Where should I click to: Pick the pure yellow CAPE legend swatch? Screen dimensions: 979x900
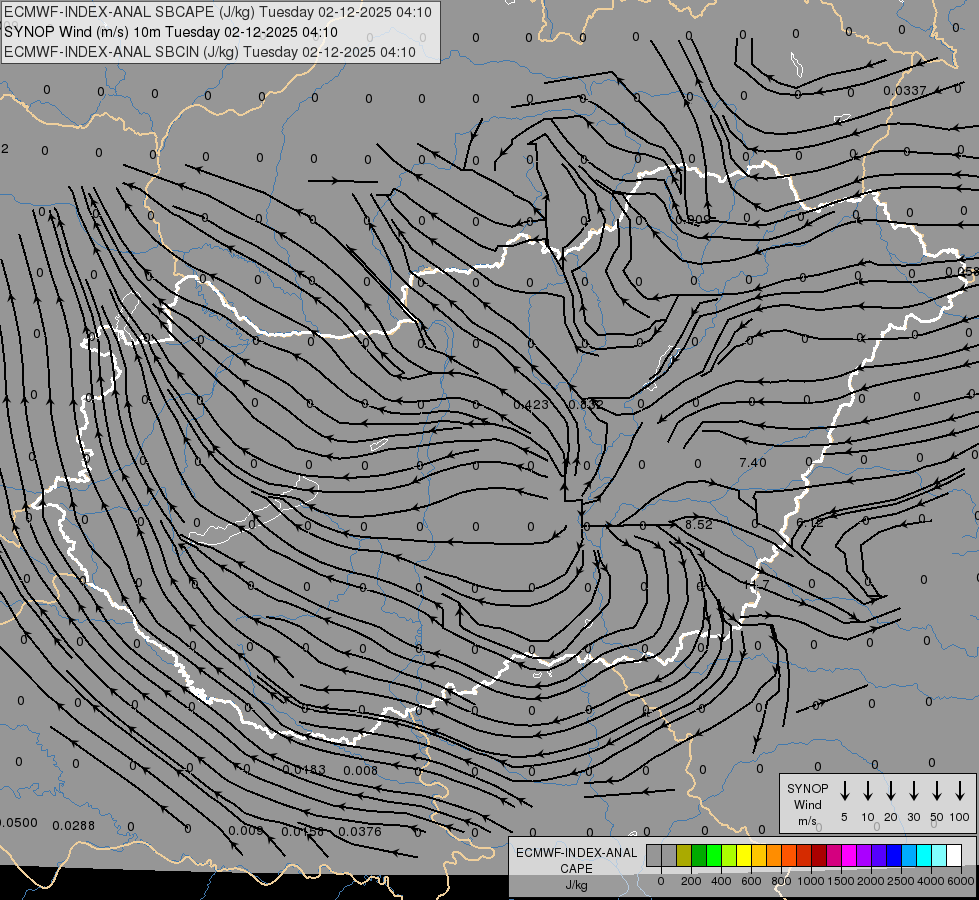pyautogui.click(x=744, y=855)
